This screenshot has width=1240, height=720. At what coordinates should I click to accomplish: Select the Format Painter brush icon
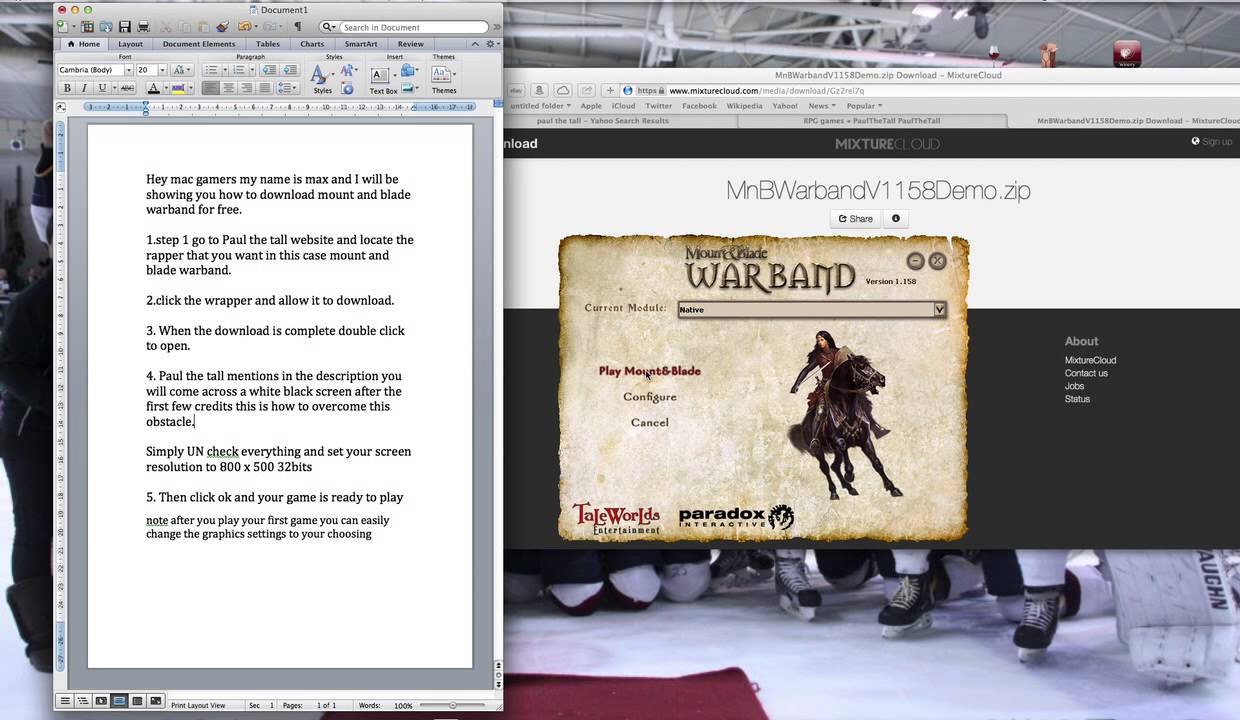[x=222, y=27]
